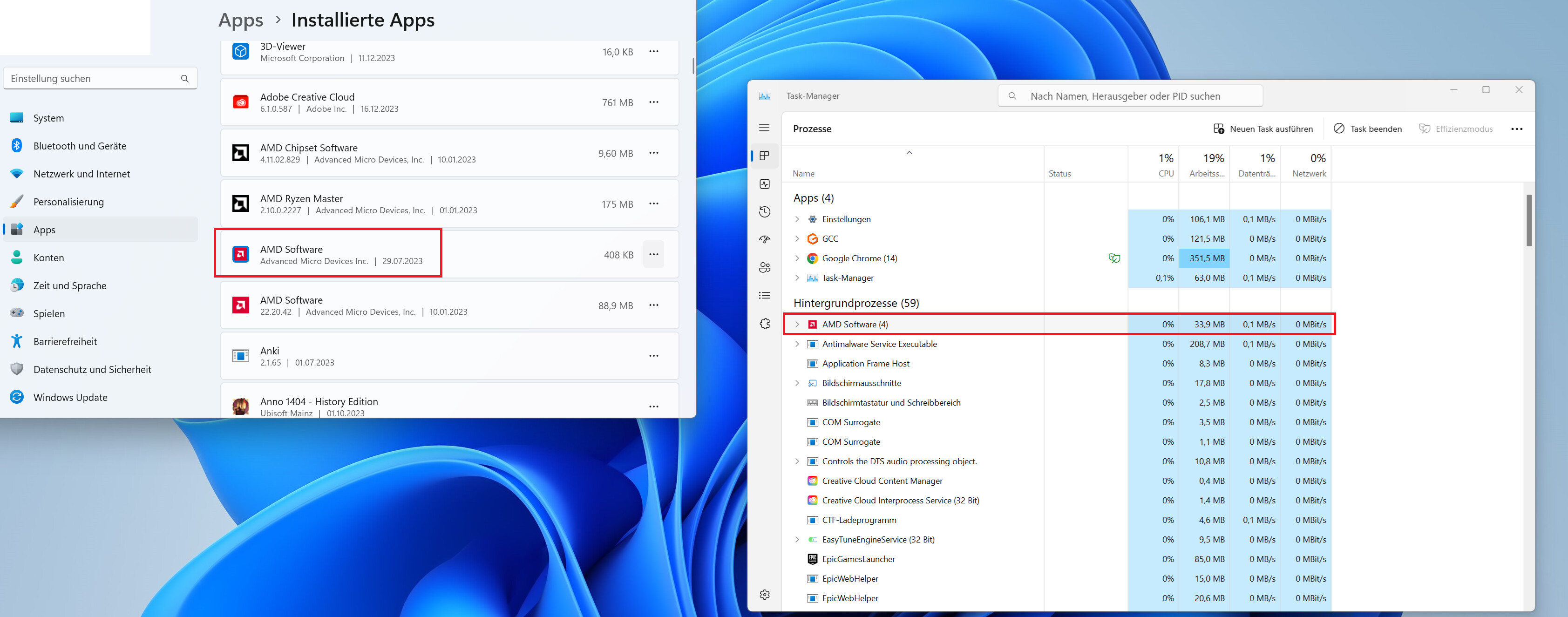Screen dimensions: 1568x617
Task: Click hamburger navigation menu in Task Manager
Action: (765, 128)
